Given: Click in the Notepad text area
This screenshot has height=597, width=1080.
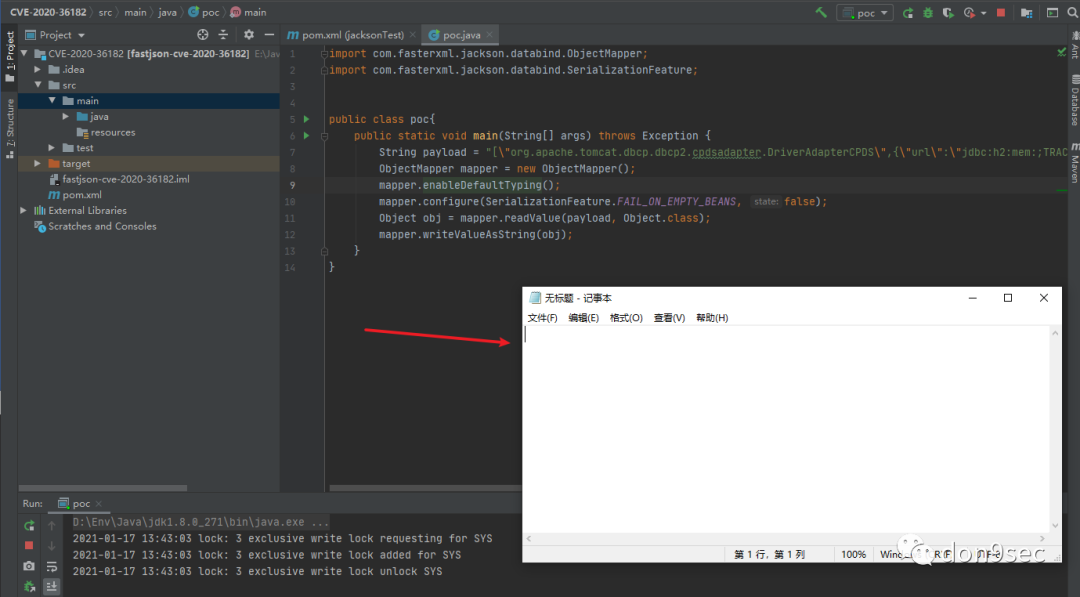Looking at the screenshot, I should pos(787,428).
